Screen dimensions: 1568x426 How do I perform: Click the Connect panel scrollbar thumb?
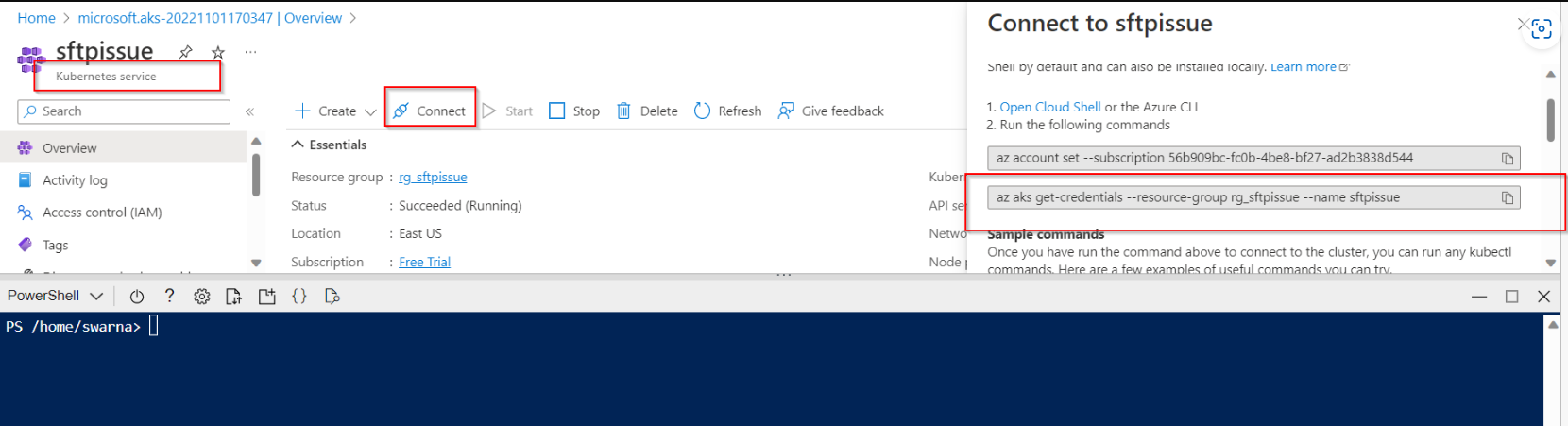click(x=1550, y=120)
